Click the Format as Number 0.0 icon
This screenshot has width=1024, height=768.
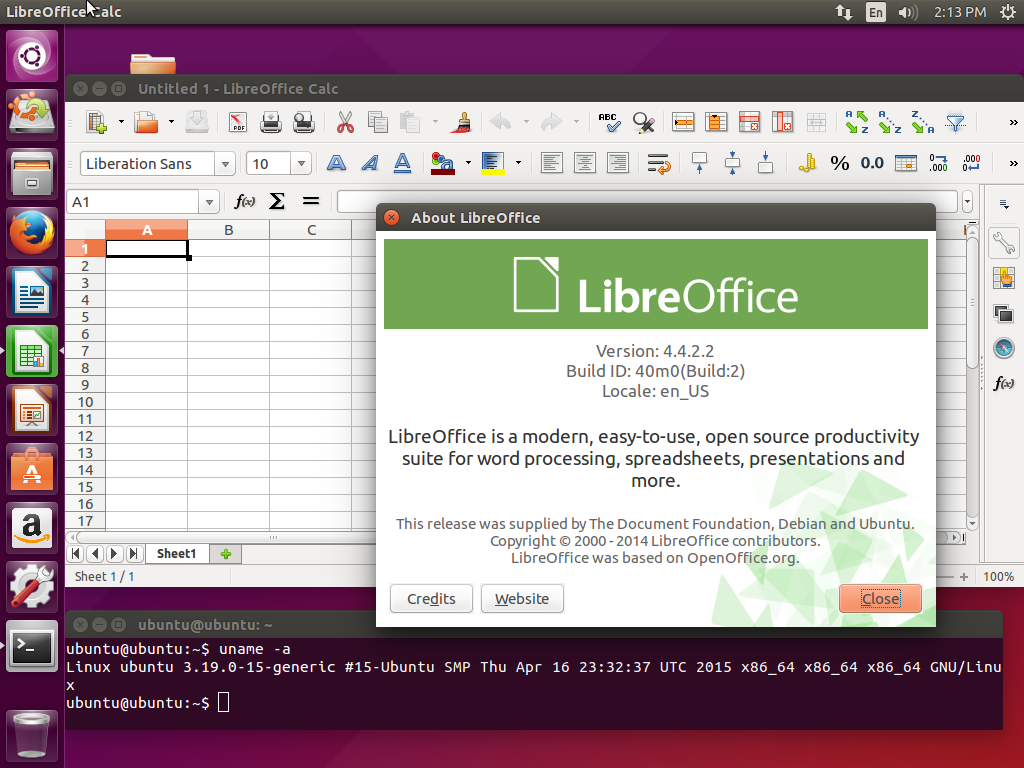872,163
